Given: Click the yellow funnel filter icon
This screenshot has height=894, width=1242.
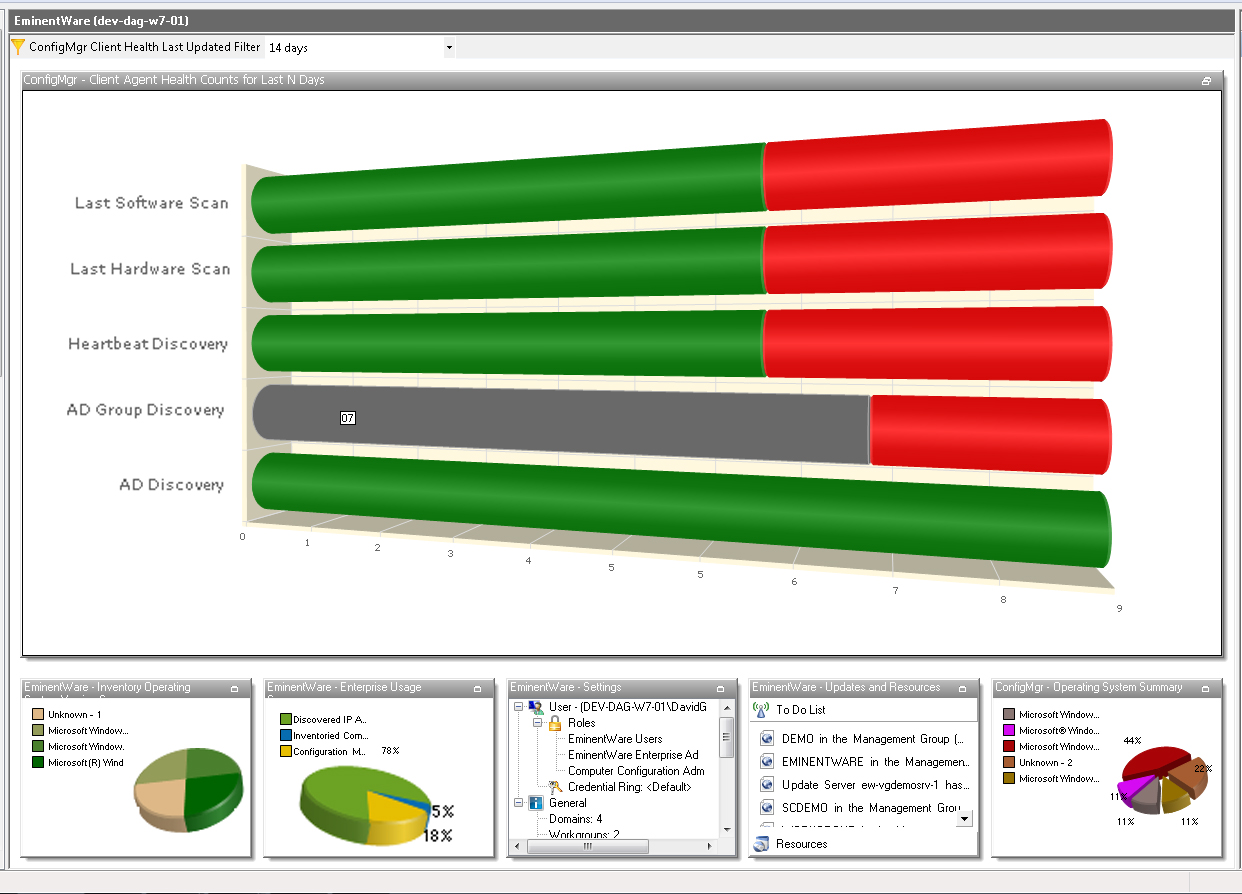Looking at the screenshot, I should [18, 47].
